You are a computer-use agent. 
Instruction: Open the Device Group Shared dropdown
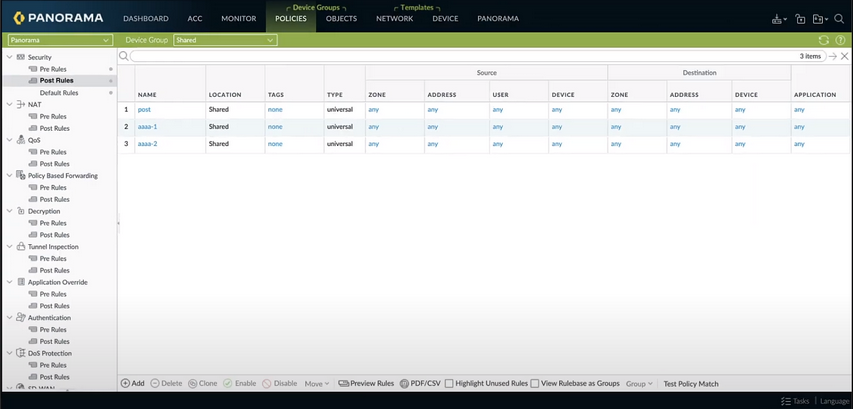pos(226,40)
